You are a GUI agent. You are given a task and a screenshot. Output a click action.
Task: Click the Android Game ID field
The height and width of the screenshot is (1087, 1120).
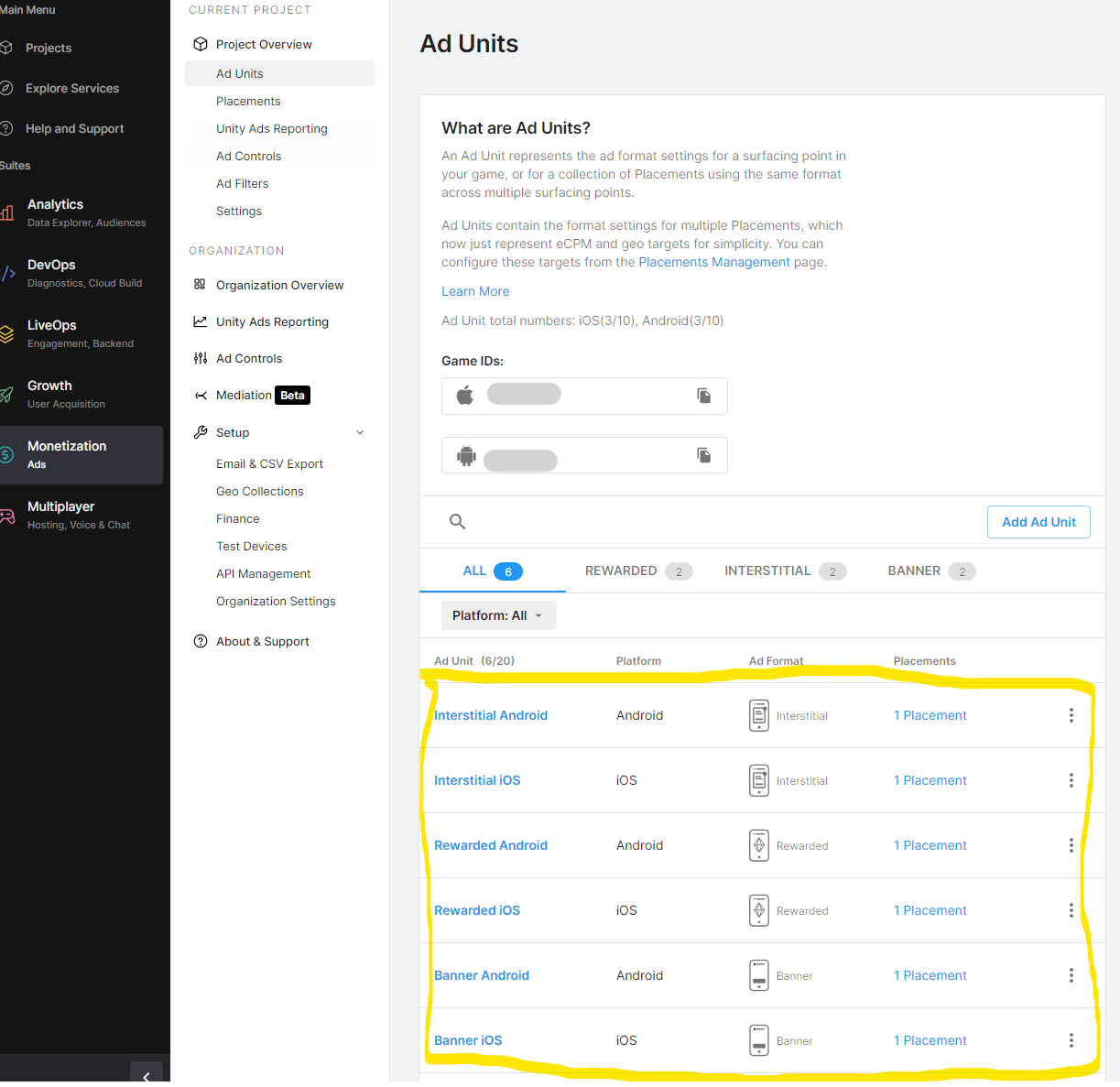pyautogui.click(x=584, y=455)
